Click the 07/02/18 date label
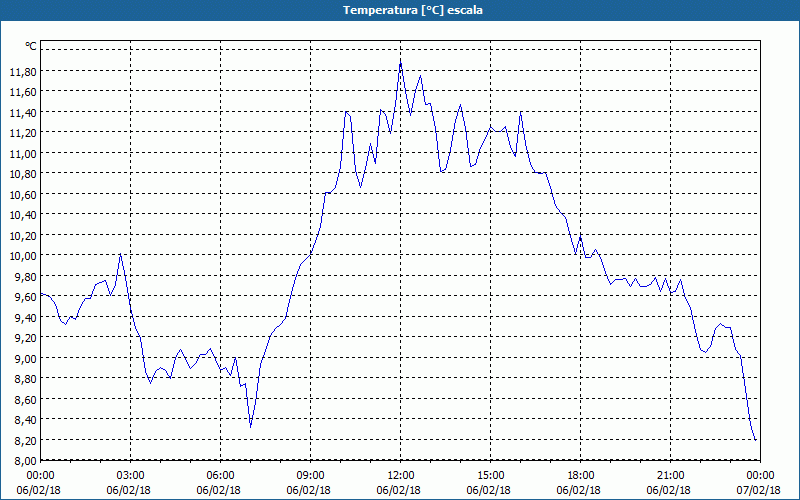The width and height of the screenshot is (800, 500). [x=759, y=490]
